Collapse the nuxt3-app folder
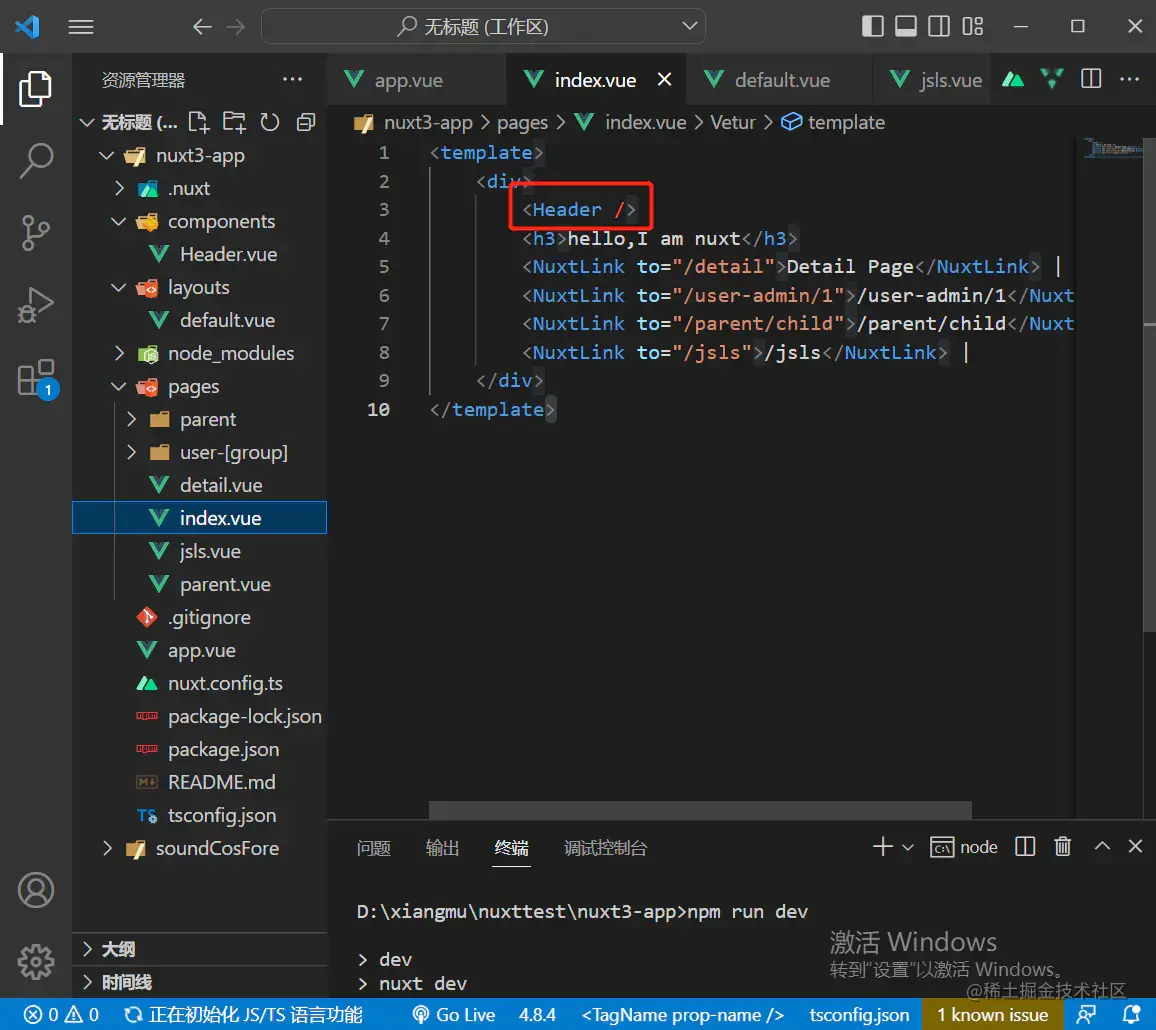Image resolution: width=1156 pixels, height=1030 pixels. (x=107, y=156)
